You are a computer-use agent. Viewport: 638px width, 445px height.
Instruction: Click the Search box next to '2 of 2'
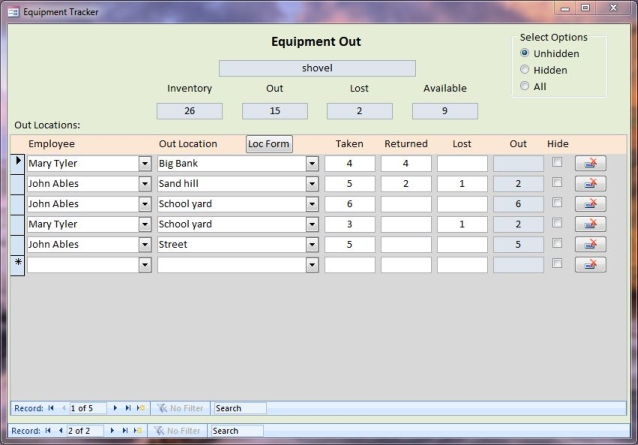237,430
